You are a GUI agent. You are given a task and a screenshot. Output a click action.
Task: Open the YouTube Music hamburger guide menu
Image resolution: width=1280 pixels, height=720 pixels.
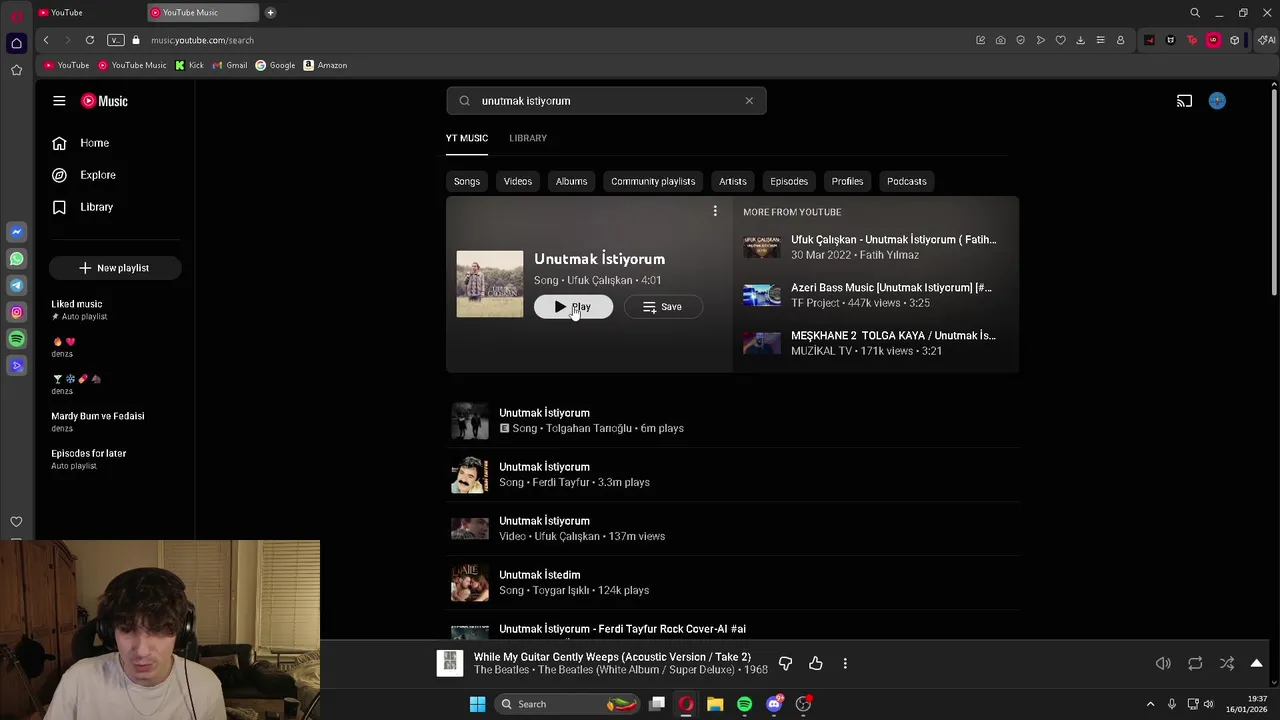[59, 101]
